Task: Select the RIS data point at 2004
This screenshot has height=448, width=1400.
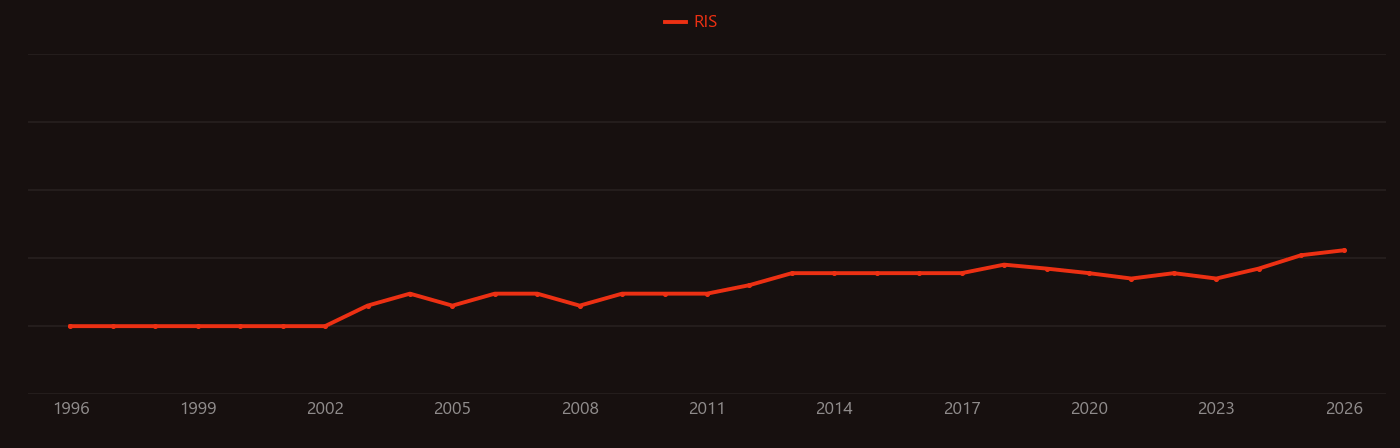Action: pyautogui.click(x=410, y=294)
